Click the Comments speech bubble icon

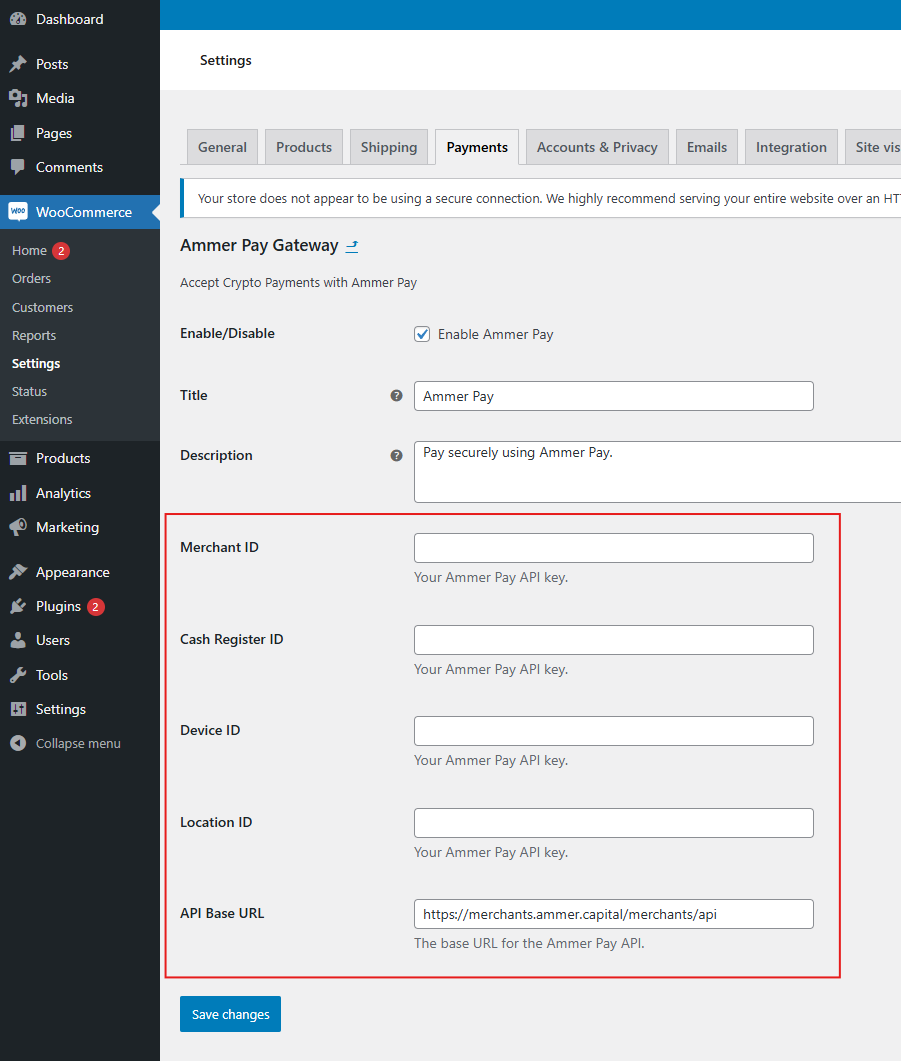click(x=18, y=166)
